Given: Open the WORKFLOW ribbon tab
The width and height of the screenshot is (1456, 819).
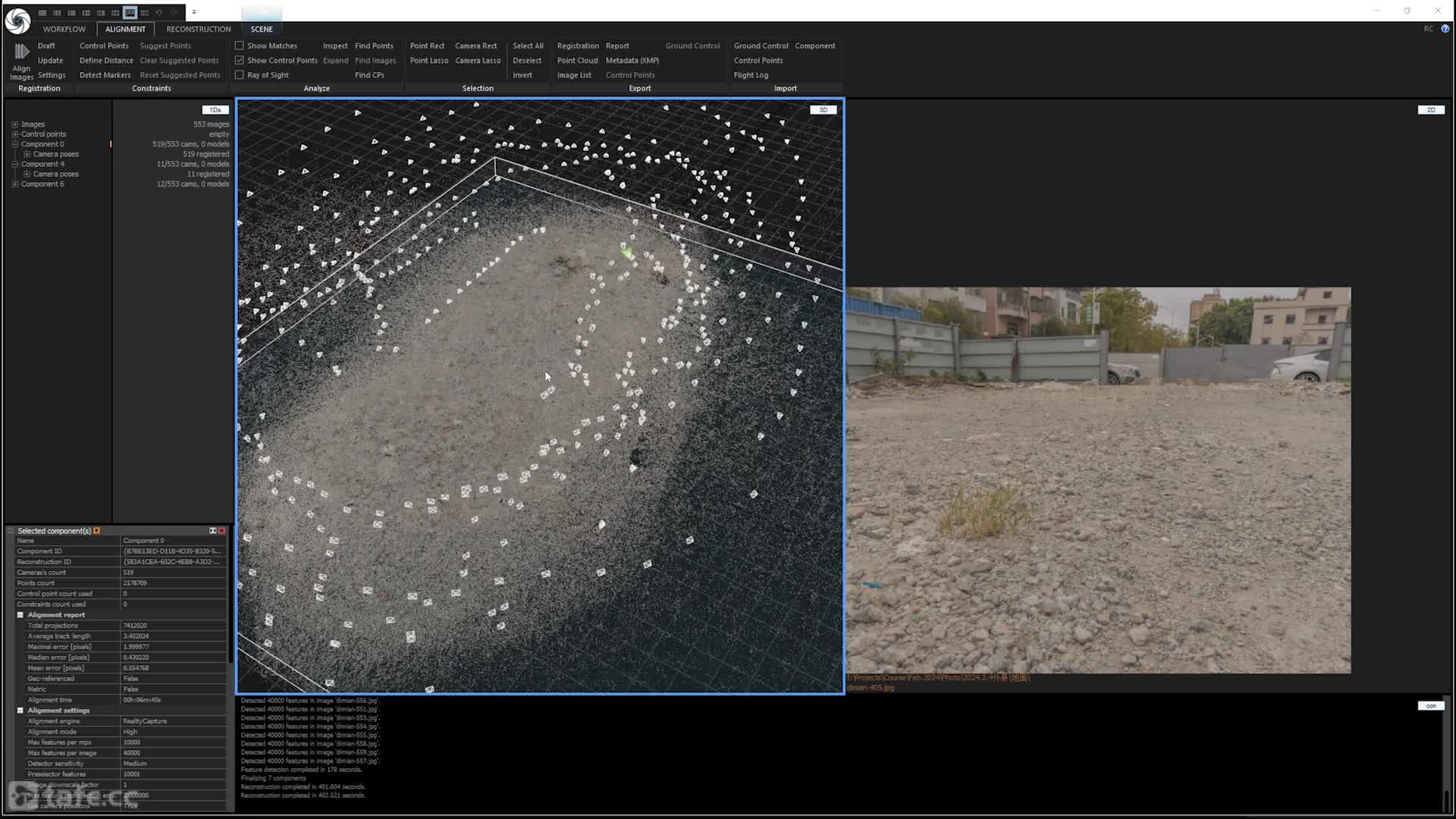Looking at the screenshot, I should pyautogui.click(x=64, y=29).
